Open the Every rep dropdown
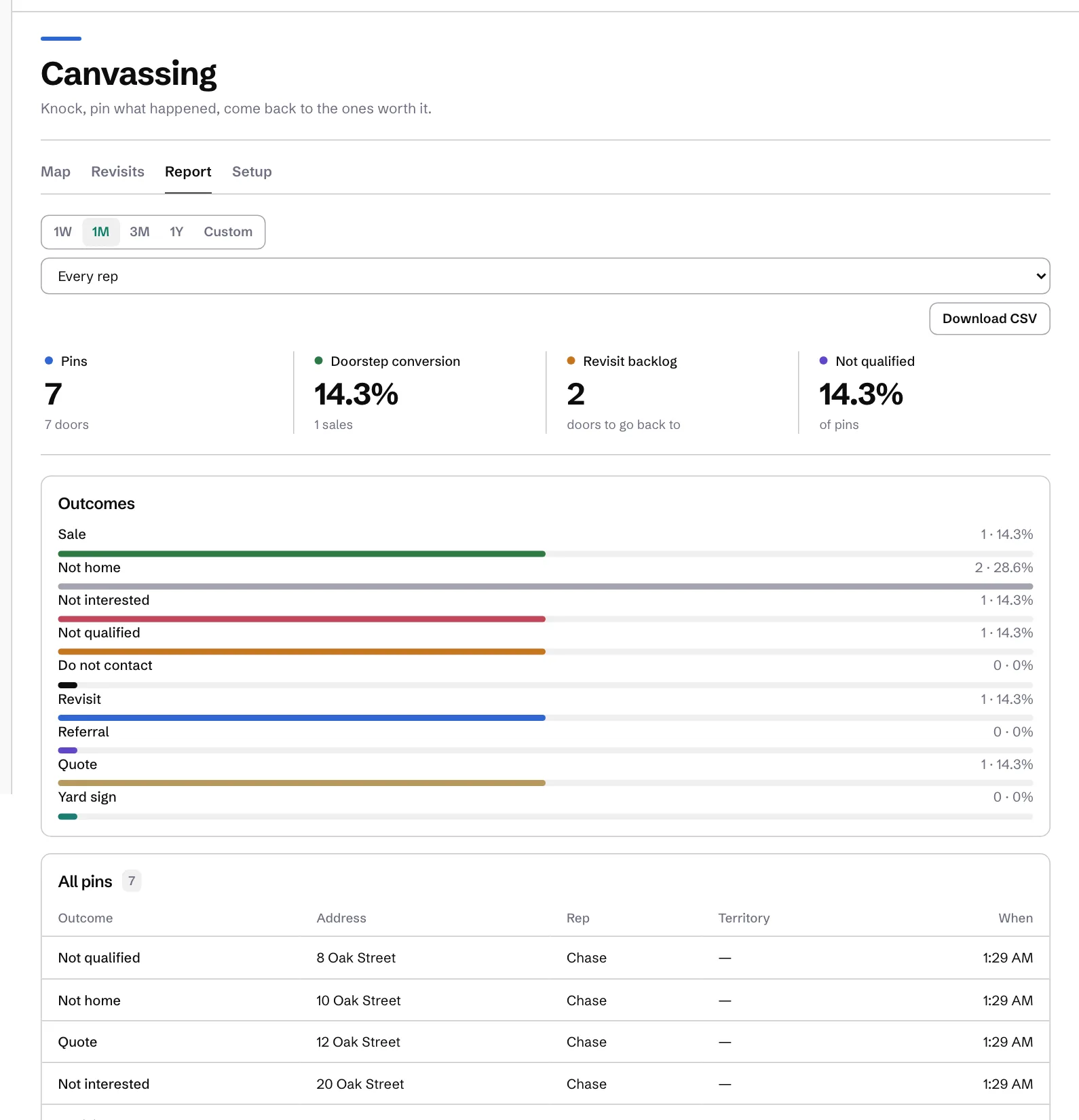1079x1120 pixels. pos(546,276)
